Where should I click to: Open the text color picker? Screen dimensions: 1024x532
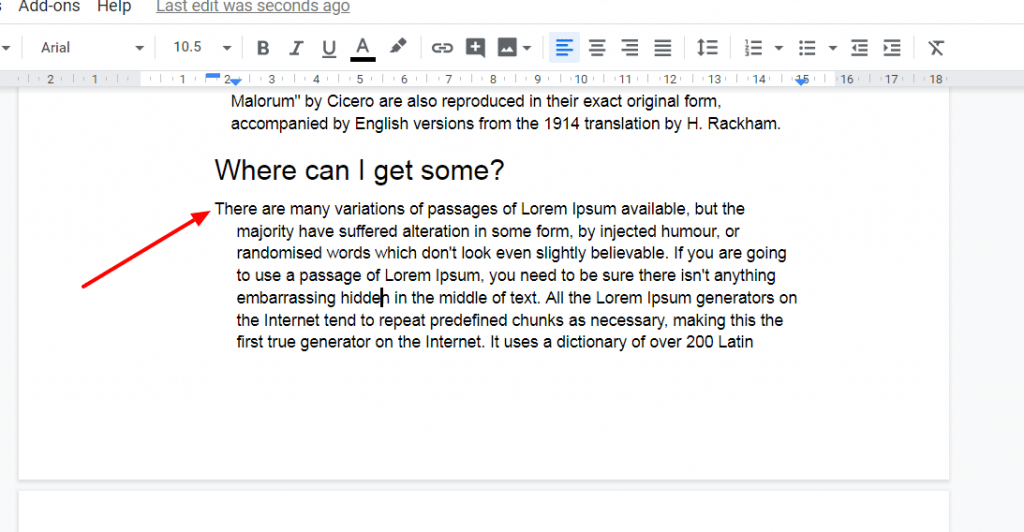coord(363,48)
